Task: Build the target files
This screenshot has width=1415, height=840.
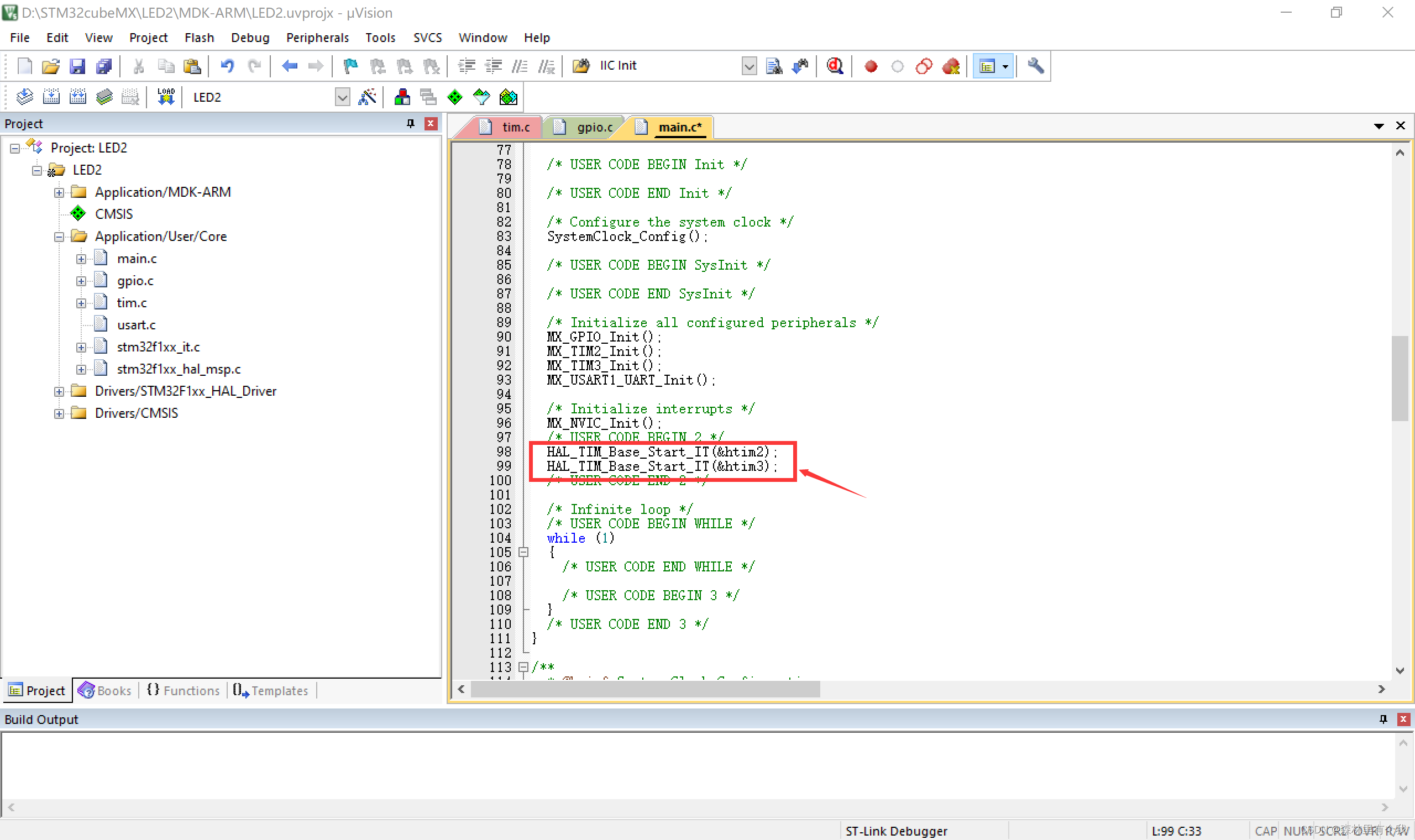Action: (51, 97)
